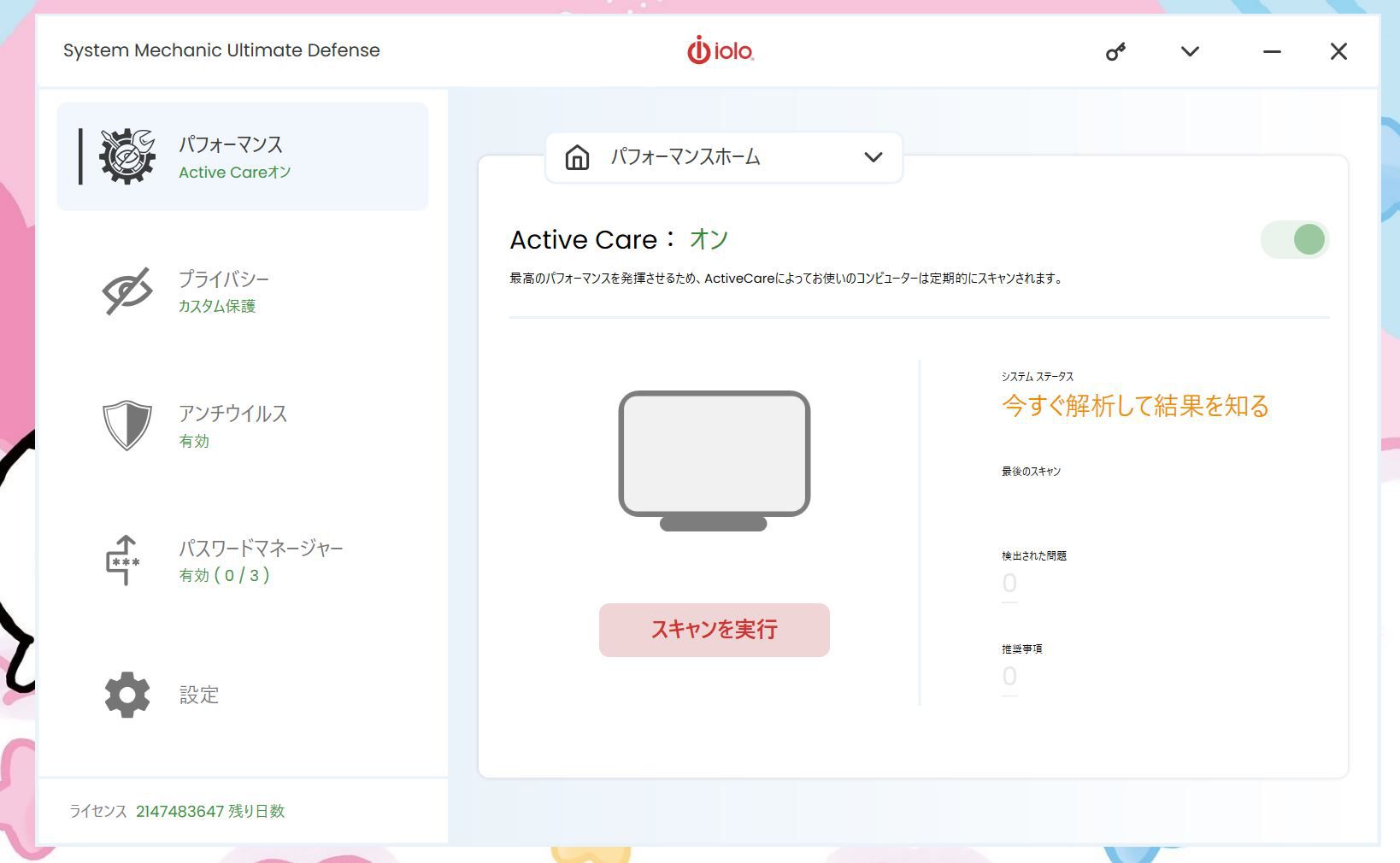Viewport: 1400px width, 863px height.
Task: Click the 推奨事項 count value
Action: (x=1009, y=677)
